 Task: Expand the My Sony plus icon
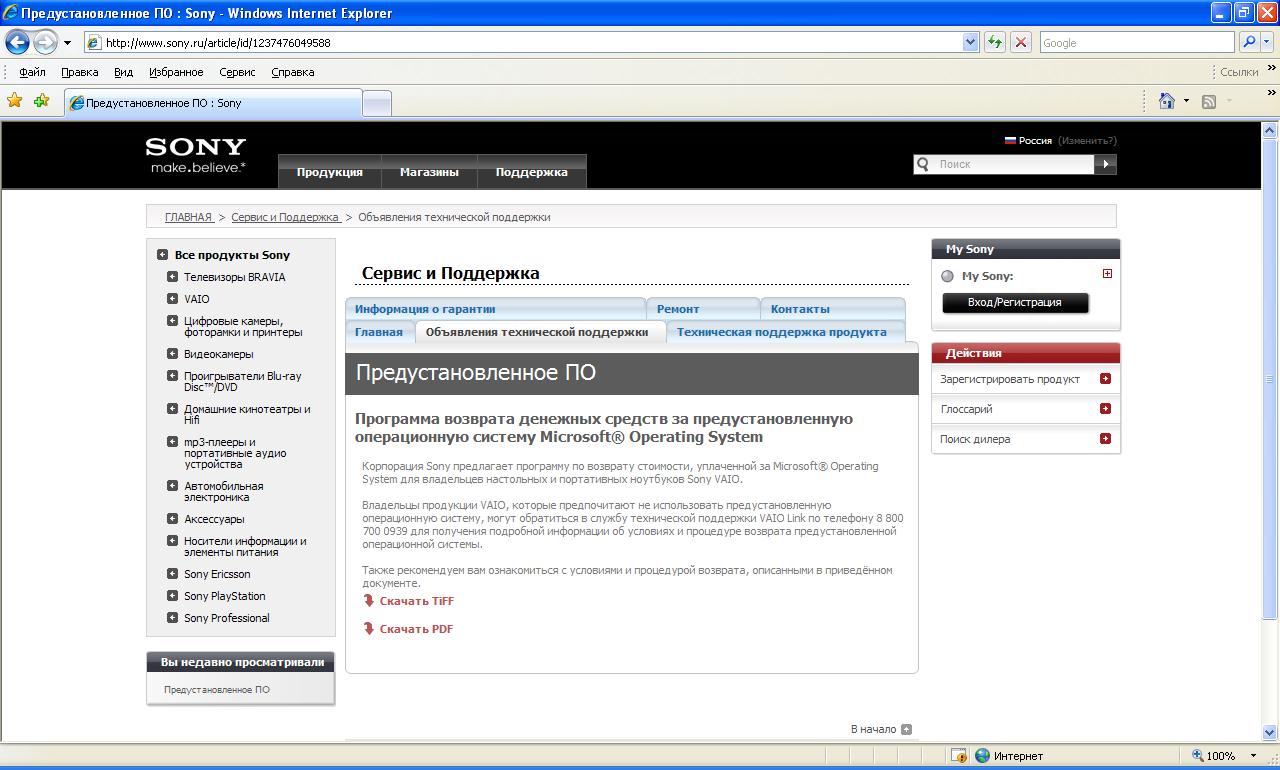1107,274
